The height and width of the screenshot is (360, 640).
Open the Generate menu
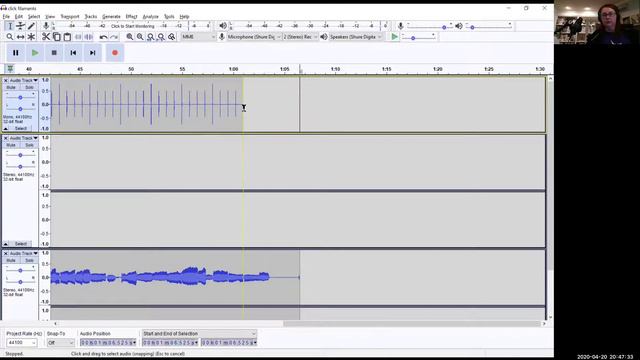[111, 16]
